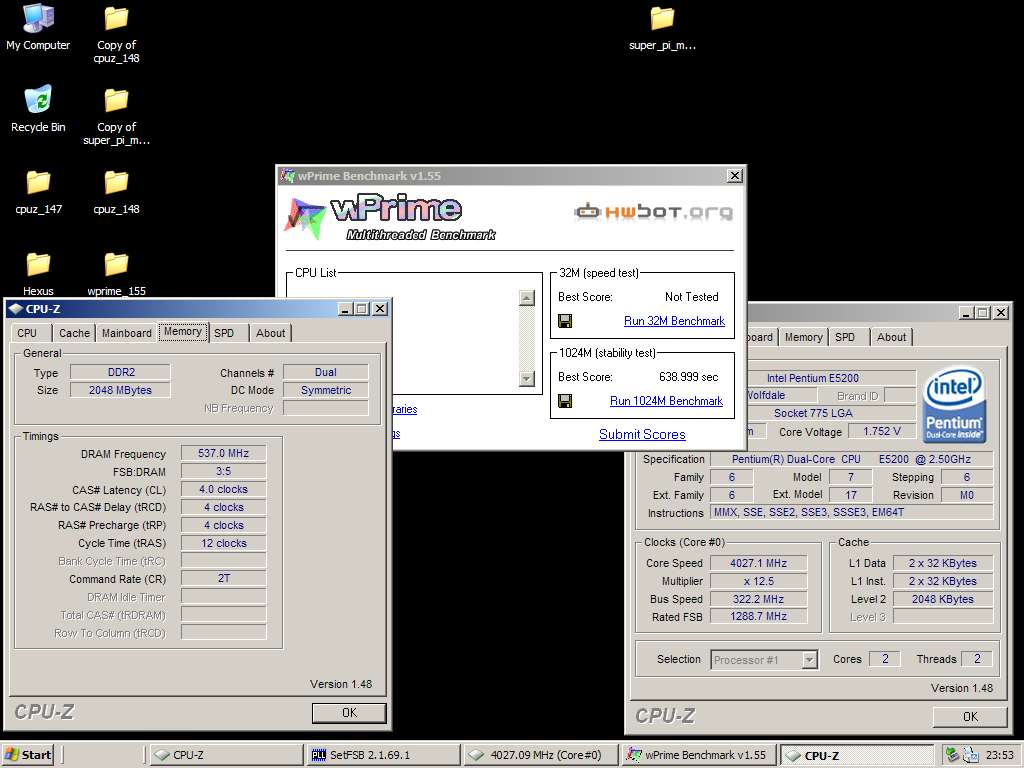Click the taskbar clock showing 23:53
1024x768 pixels.
pyautogui.click(x=1000, y=755)
